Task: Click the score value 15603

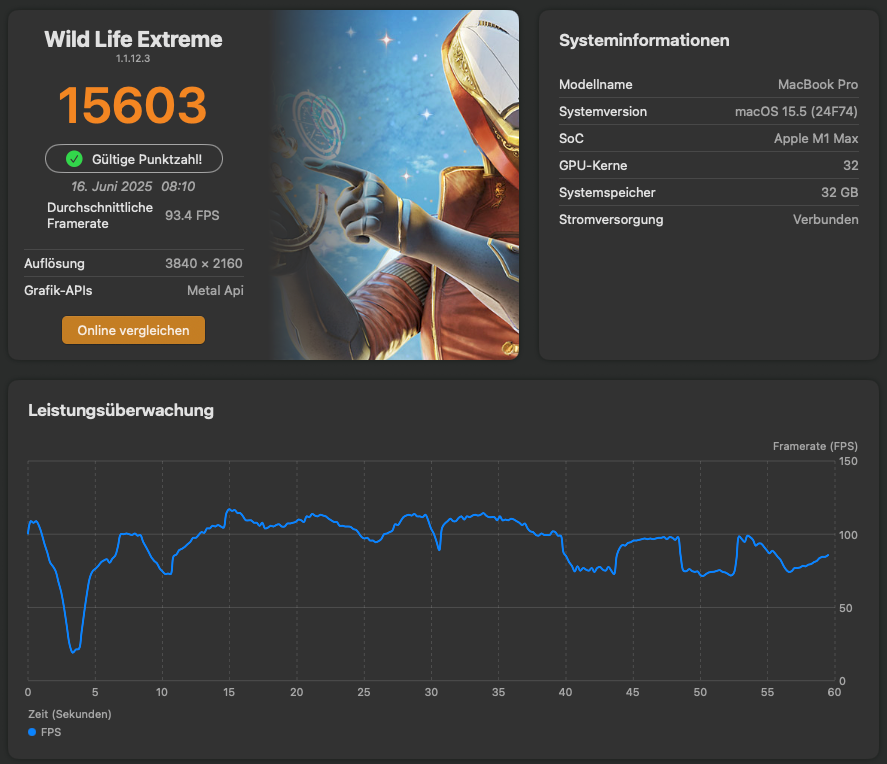Action: pyautogui.click(x=133, y=105)
